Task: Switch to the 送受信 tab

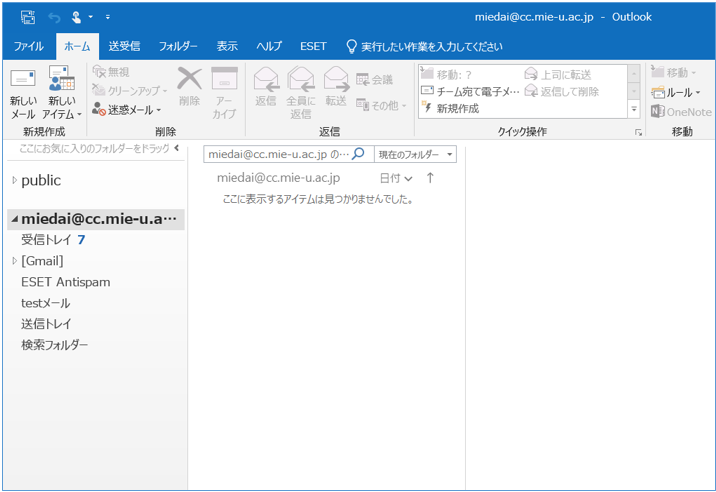Action: coord(124,46)
